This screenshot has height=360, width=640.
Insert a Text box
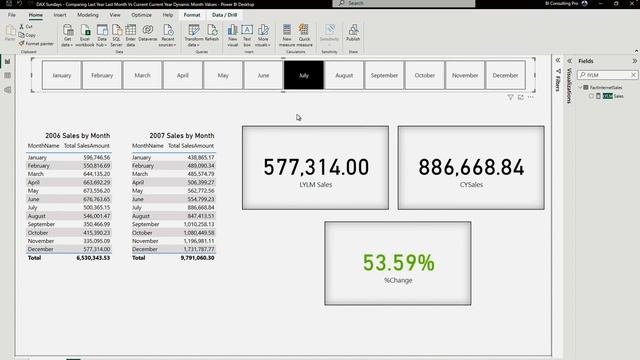247,35
